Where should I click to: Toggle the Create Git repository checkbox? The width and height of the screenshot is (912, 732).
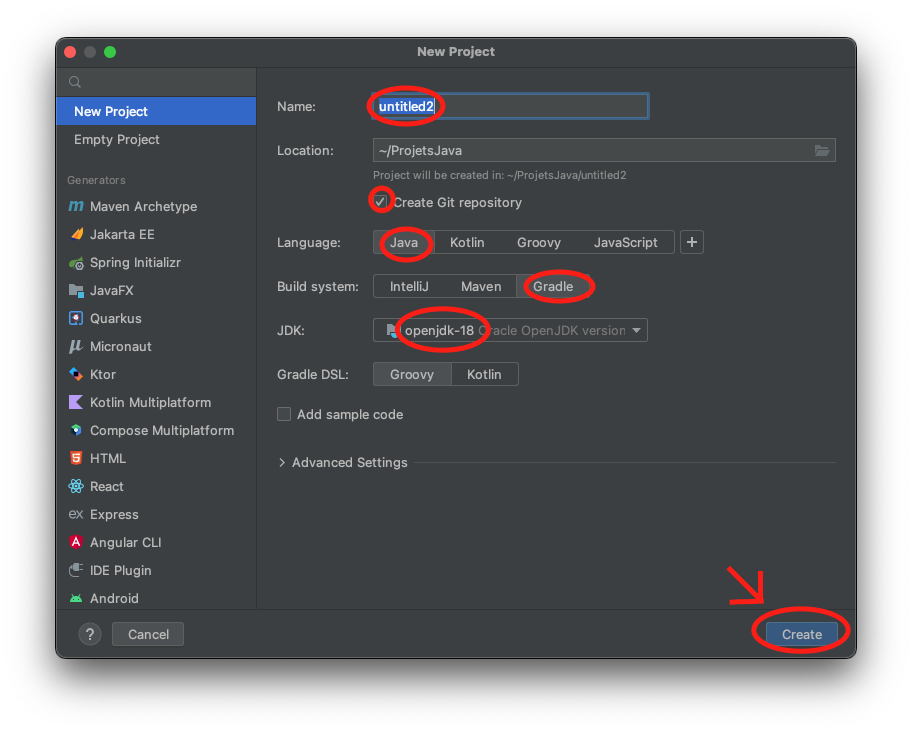click(380, 202)
